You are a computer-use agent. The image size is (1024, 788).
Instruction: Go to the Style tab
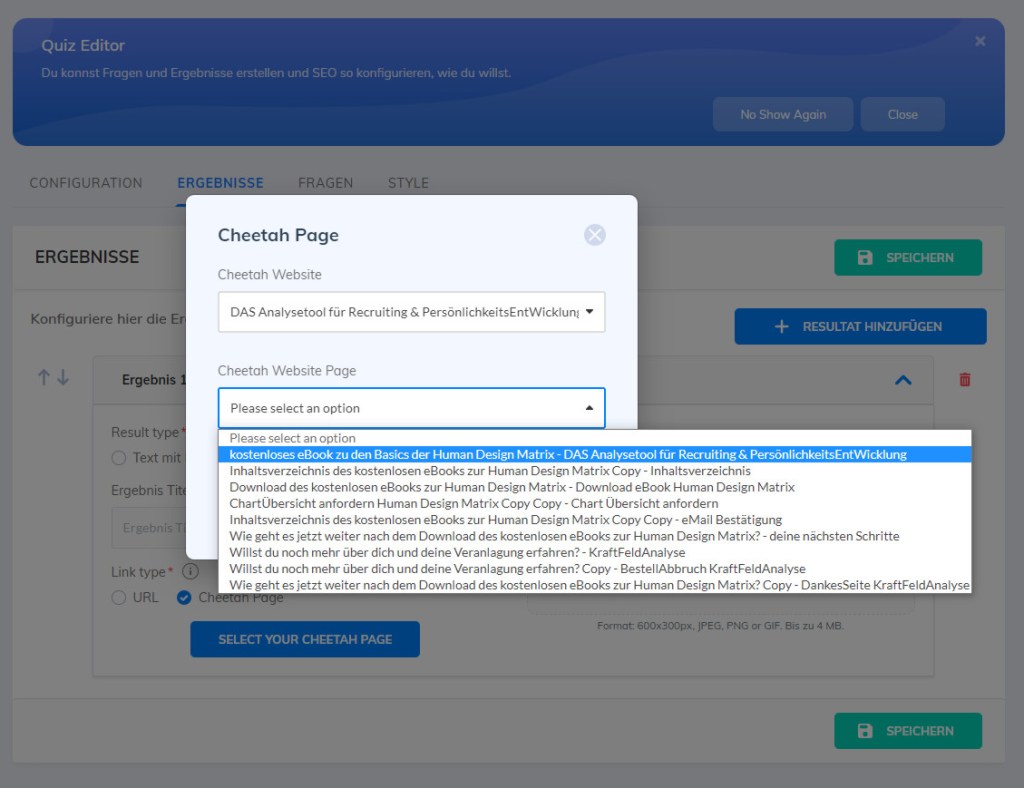coord(408,183)
